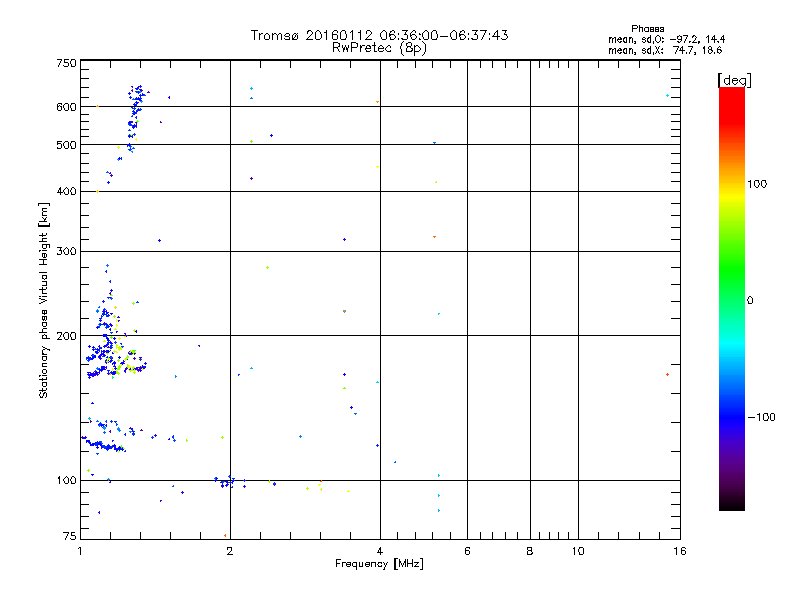
Task: Click the 'Stationary phase Virtual Height [km]' axis label
Action: [44, 301]
